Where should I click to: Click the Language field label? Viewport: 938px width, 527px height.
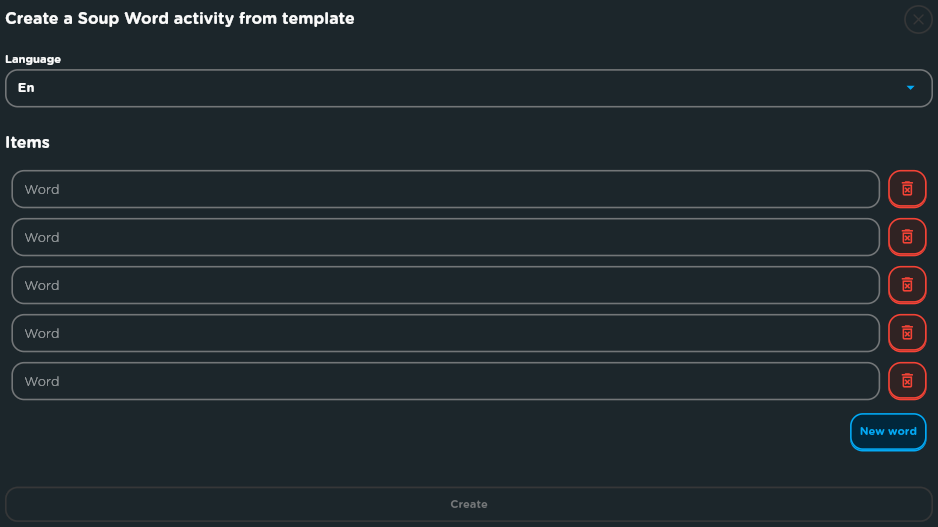33,59
